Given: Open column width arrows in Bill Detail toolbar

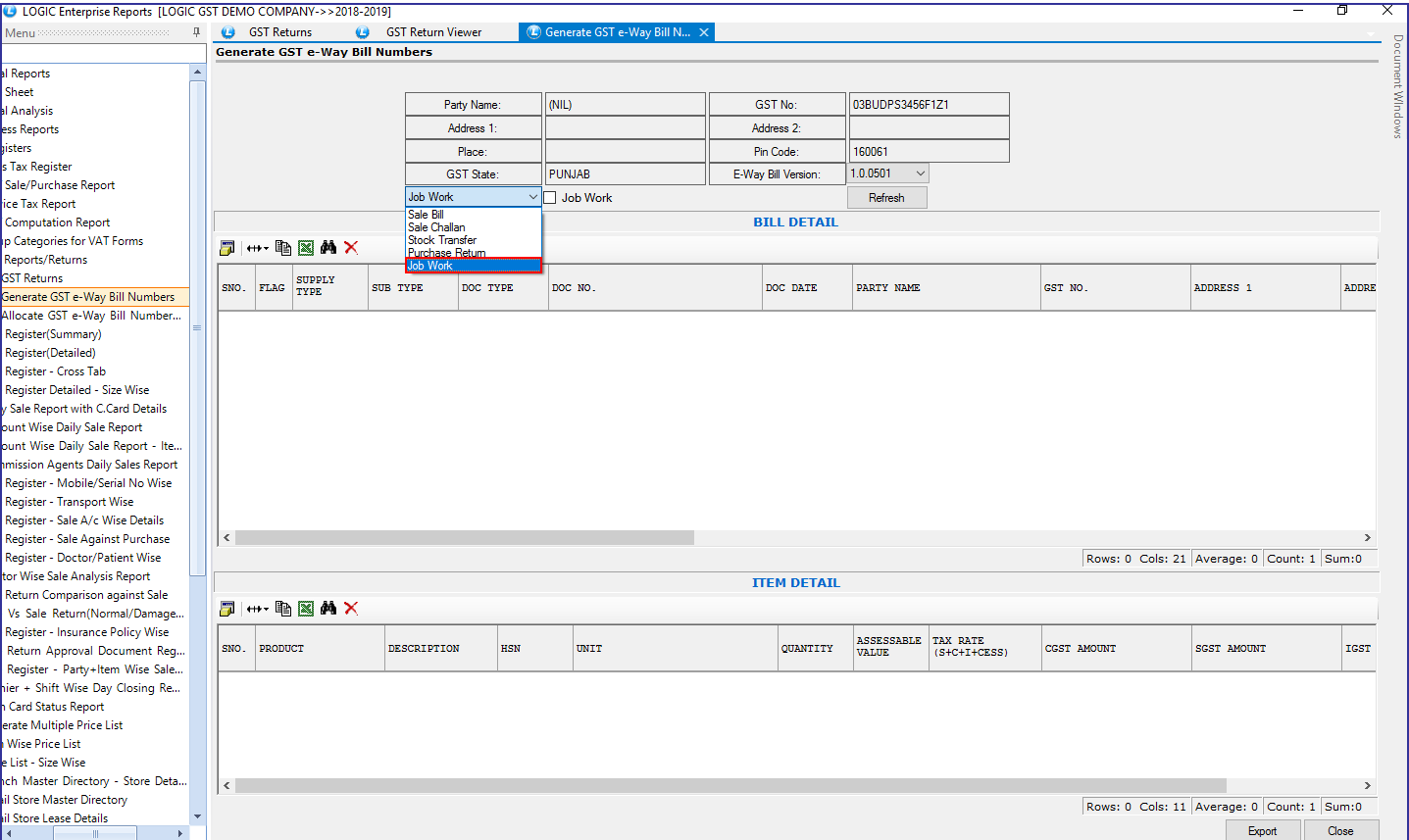Looking at the screenshot, I should click(257, 248).
